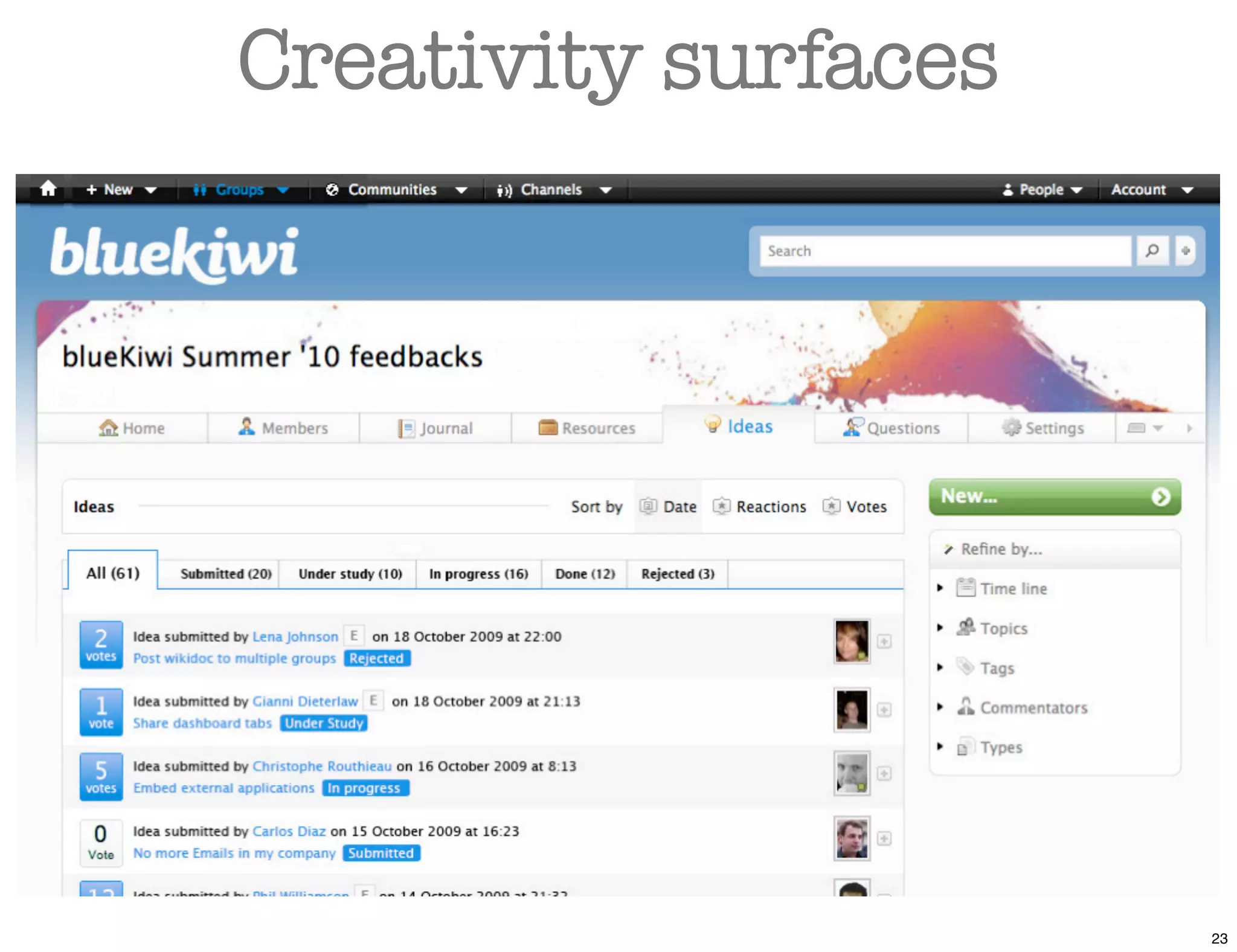Click the Submitted status badge
The width and height of the screenshot is (1237, 952).
coord(381,853)
